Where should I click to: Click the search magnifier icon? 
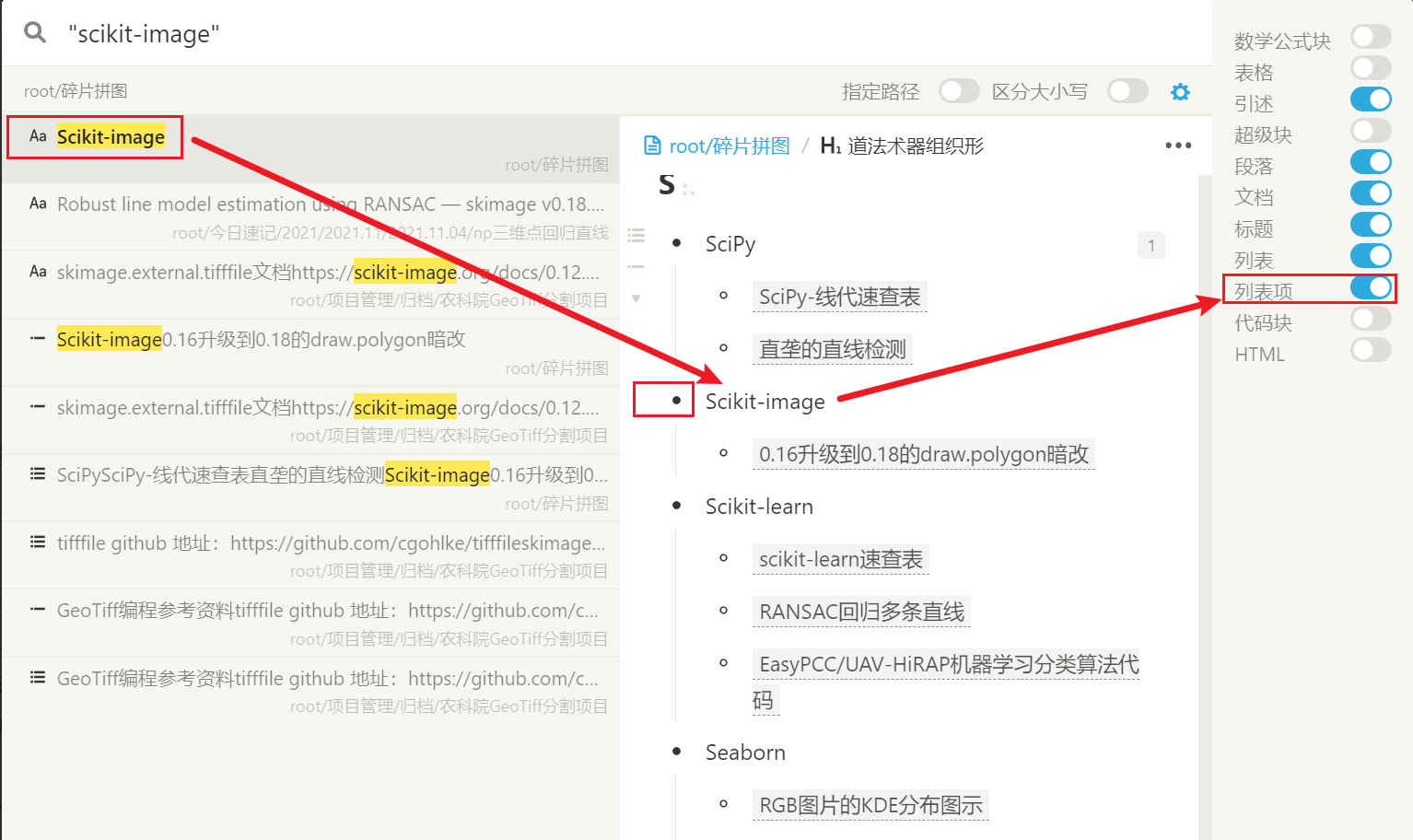[35, 32]
